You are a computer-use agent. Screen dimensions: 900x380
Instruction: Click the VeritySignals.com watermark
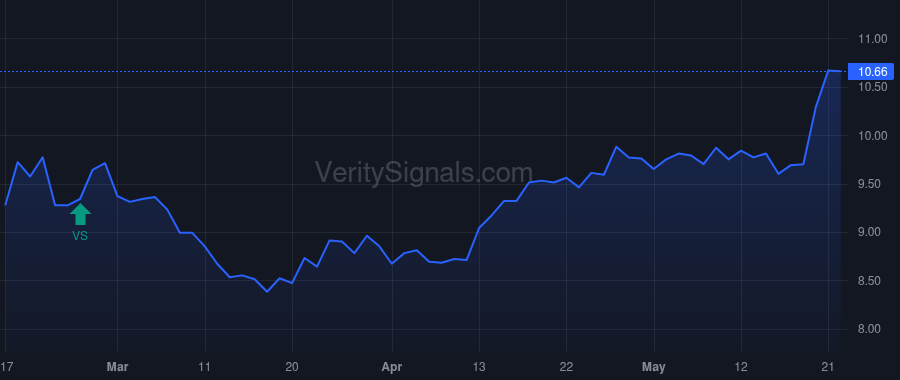(x=424, y=173)
